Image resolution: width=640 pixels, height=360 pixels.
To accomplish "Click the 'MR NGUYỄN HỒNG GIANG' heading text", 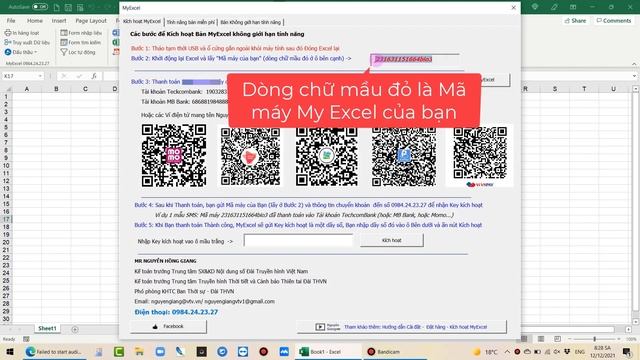I will pos(165,260).
